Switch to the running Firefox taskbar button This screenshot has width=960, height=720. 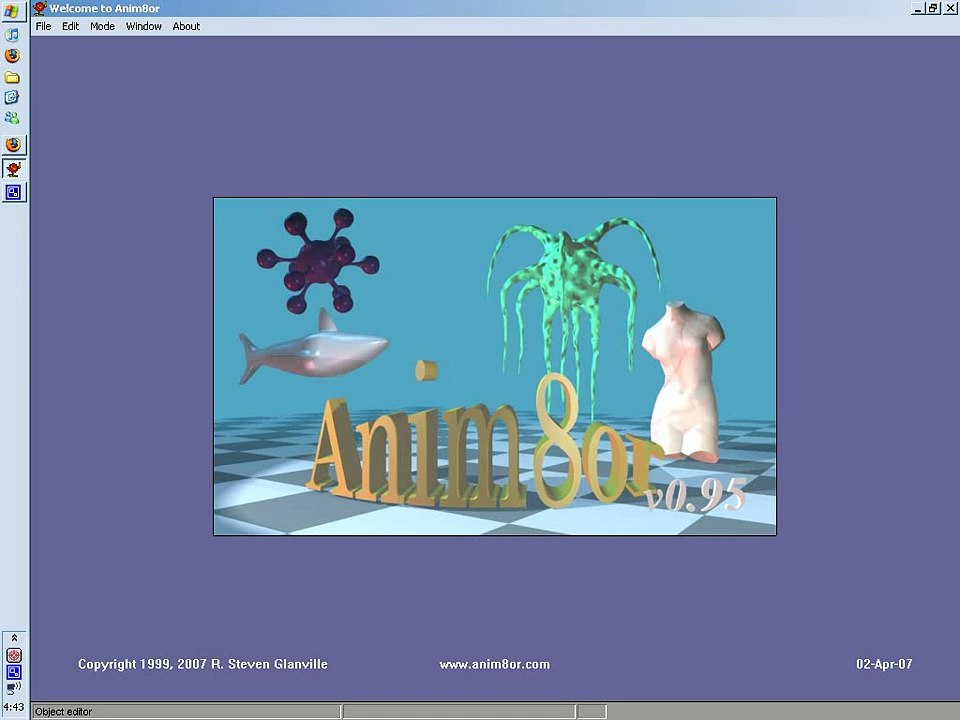13,144
